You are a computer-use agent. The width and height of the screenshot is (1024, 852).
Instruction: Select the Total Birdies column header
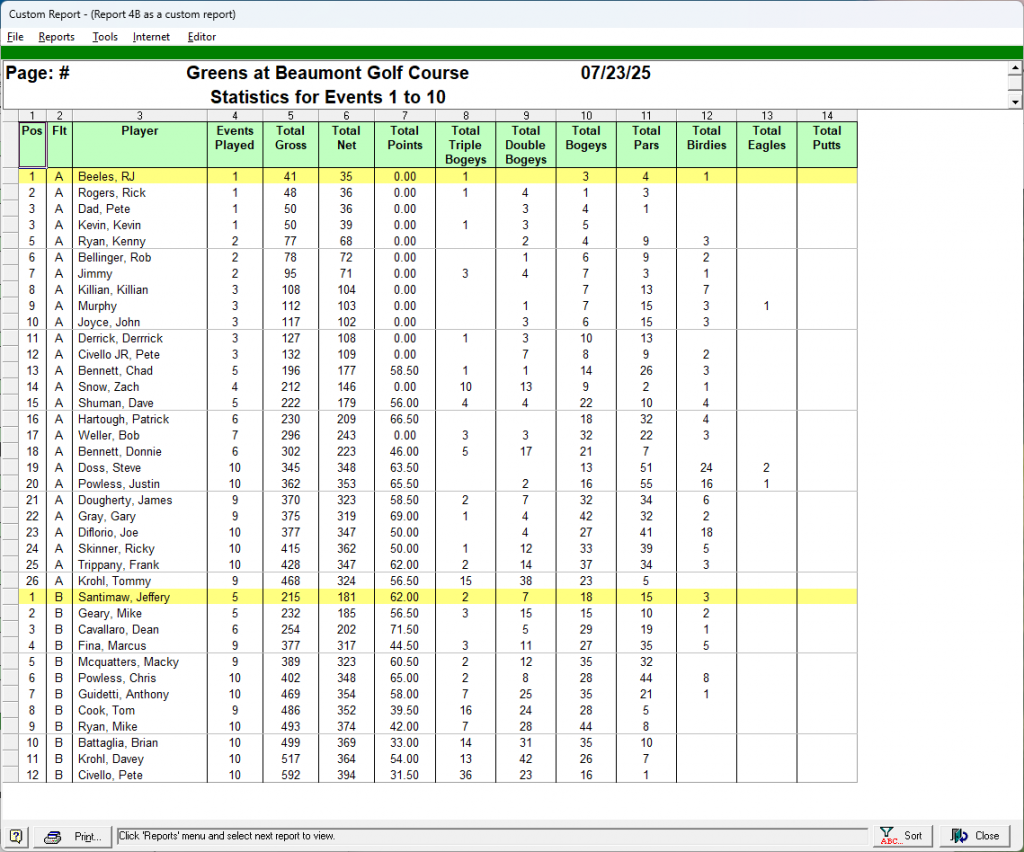pos(706,138)
